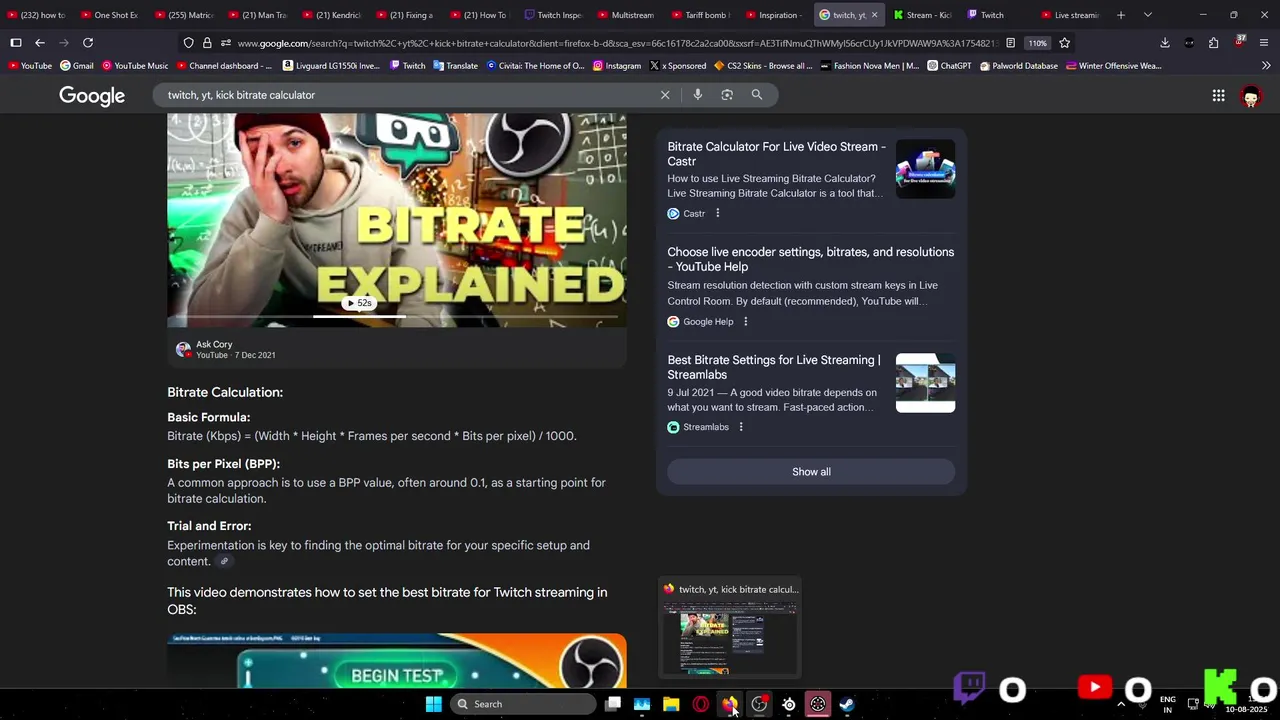Switch to the Inspiration tab
Viewport: 1280px width, 720px height.
click(772, 15)
